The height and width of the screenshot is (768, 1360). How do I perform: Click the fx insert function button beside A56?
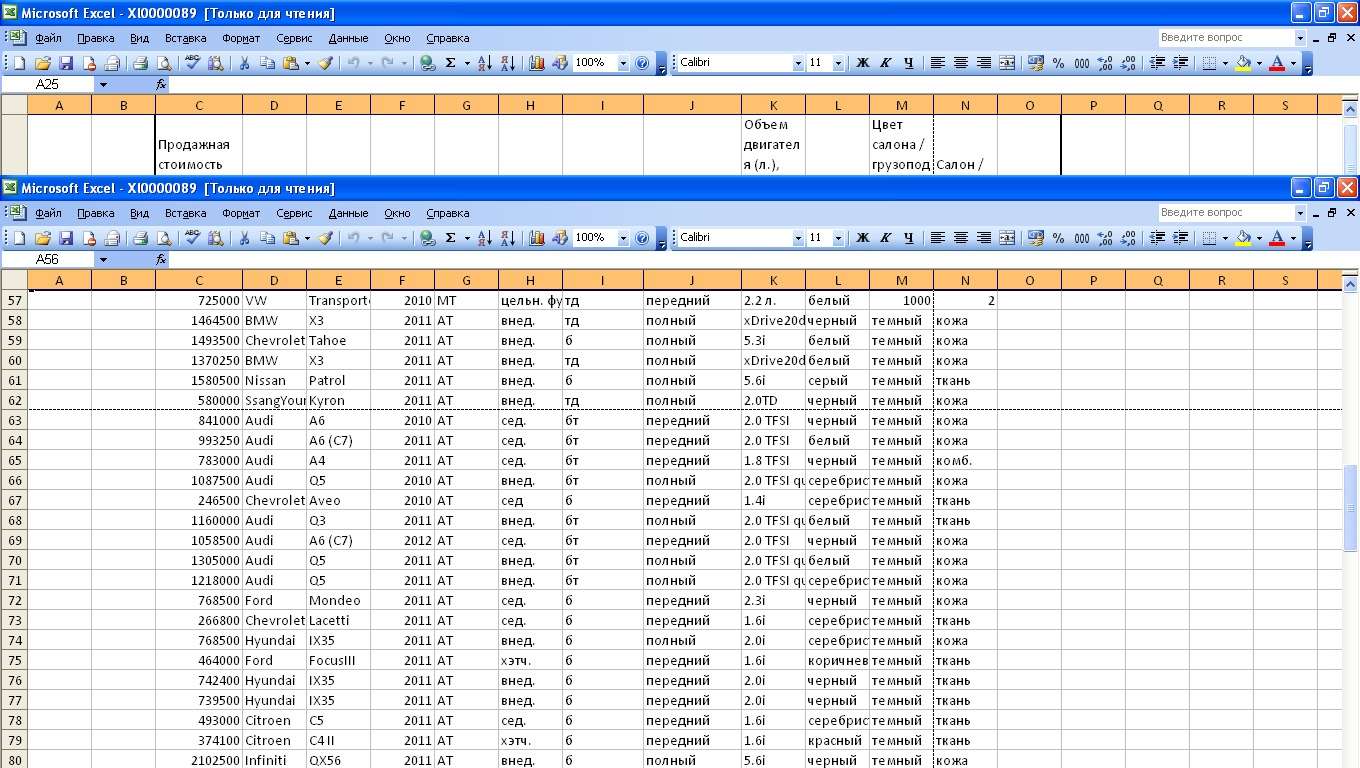click(x=161, y=259)
